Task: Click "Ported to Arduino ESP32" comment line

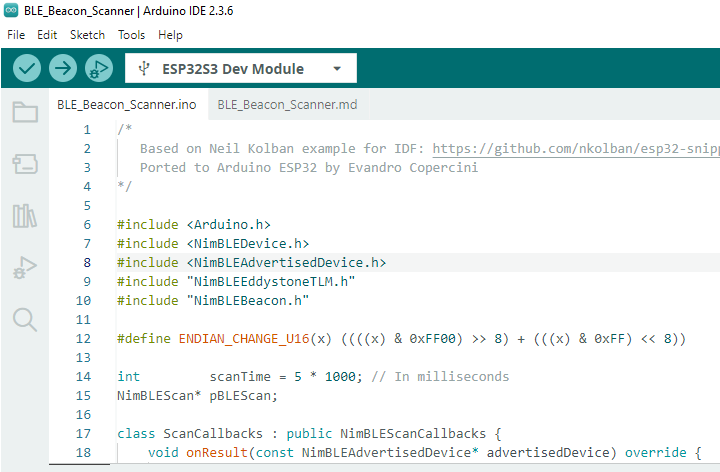Action: pyautogui.click(x=309, y=168)
